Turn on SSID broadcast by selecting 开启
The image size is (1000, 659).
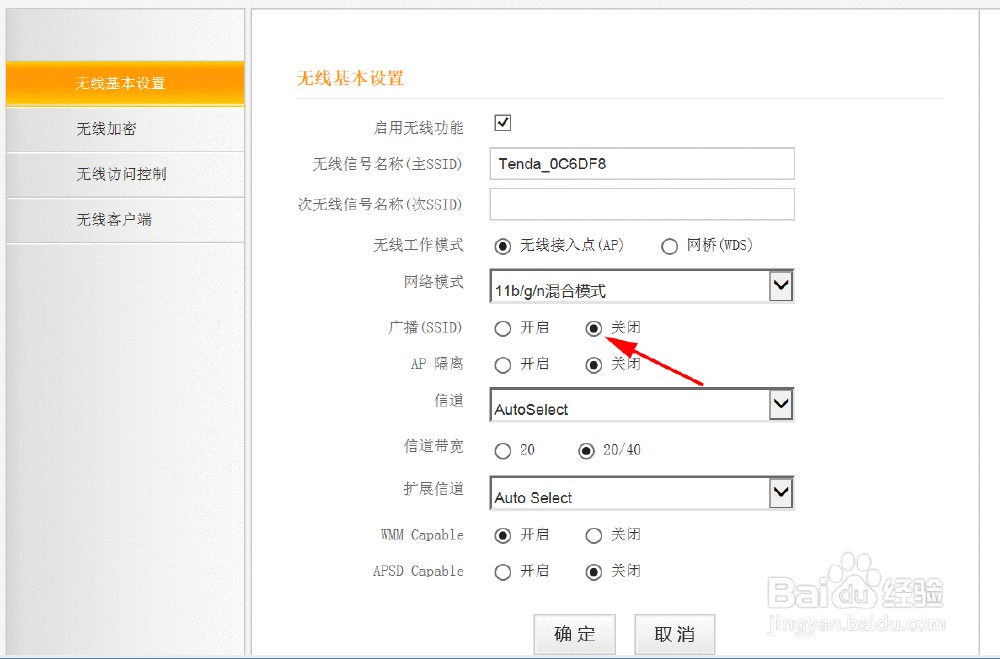click(x=503, y=327)
